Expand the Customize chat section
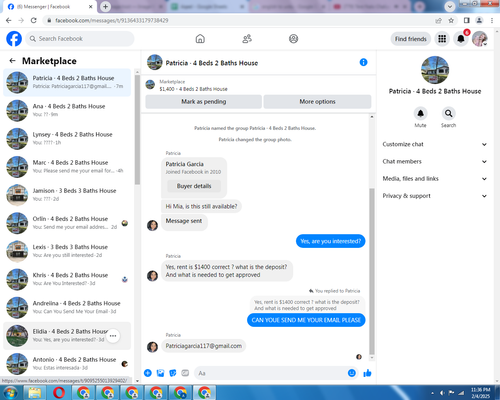Image resolution: width=500 pixels, height=400 pixels. tap(435, 144)
